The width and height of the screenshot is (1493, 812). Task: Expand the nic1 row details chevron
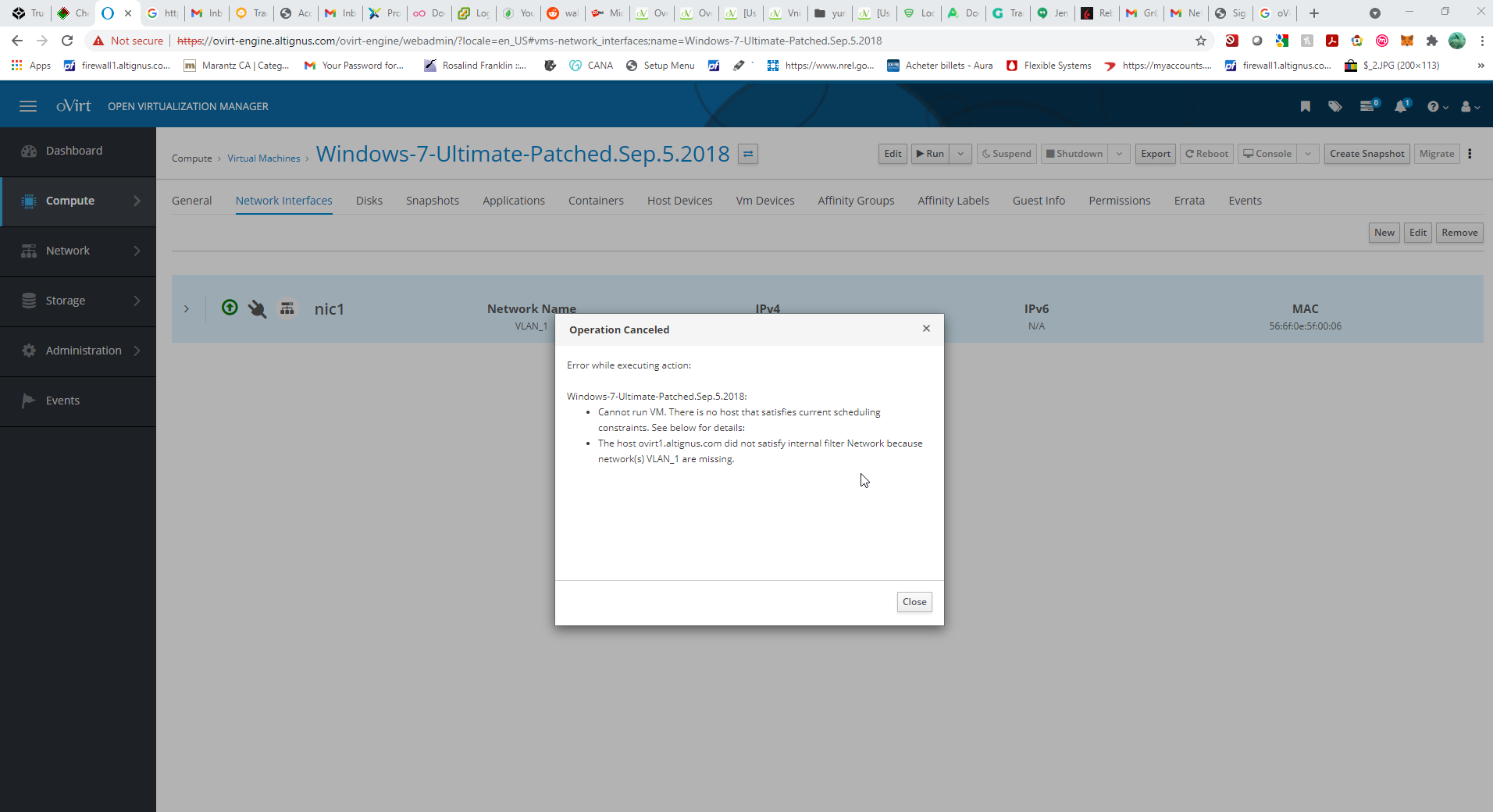[187, 309]
